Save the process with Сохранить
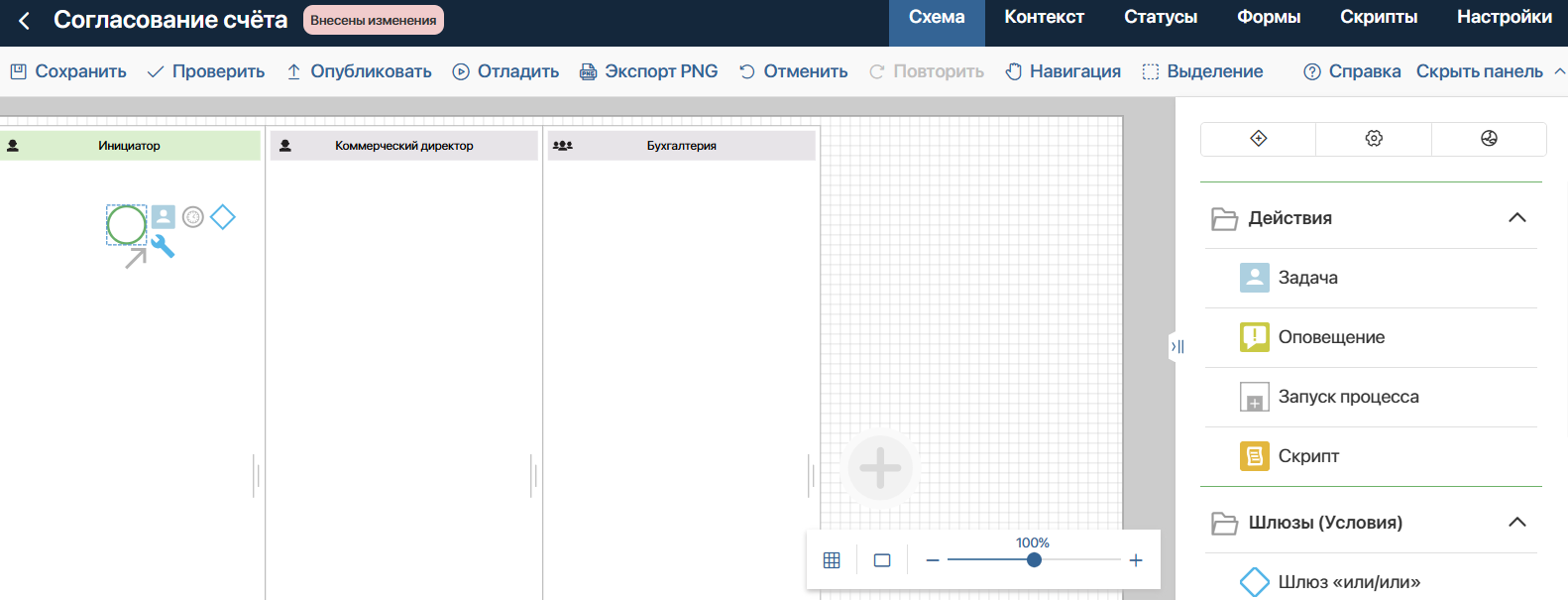 pos(68,71)
